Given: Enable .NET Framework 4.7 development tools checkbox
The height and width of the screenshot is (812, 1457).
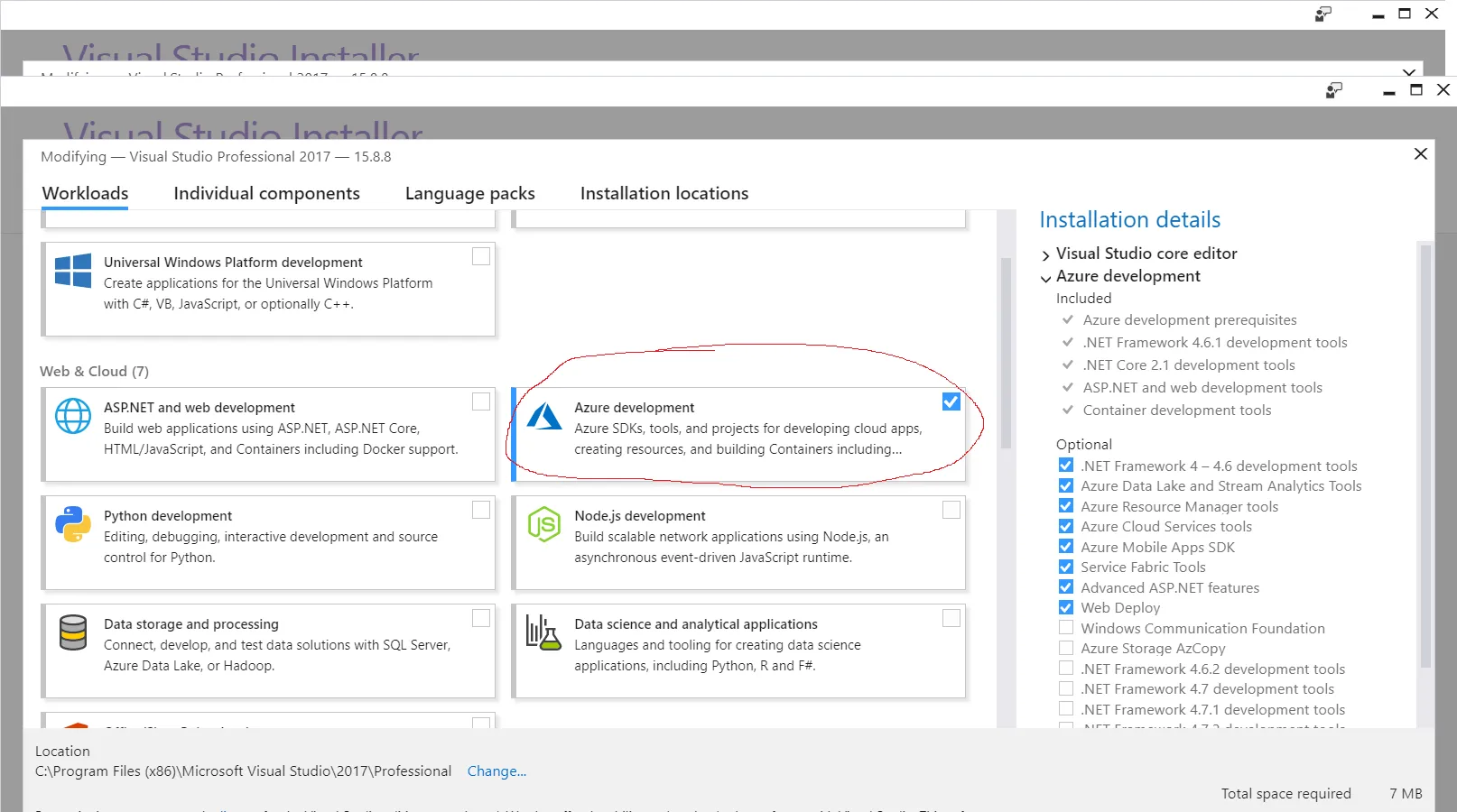Looking at the screenshot, I should (x=1066, y=688).
